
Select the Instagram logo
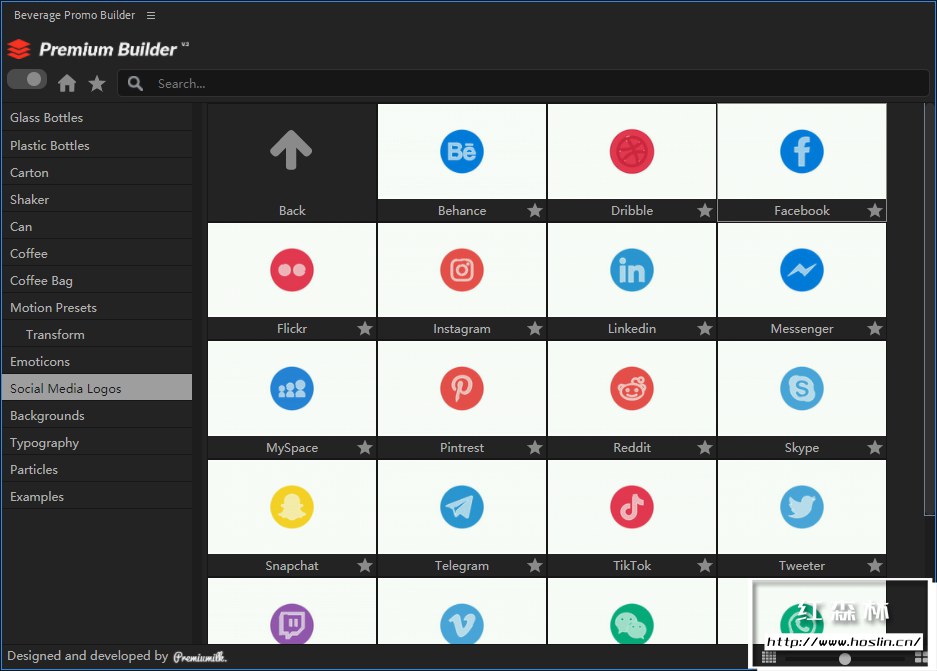[461, 270]
